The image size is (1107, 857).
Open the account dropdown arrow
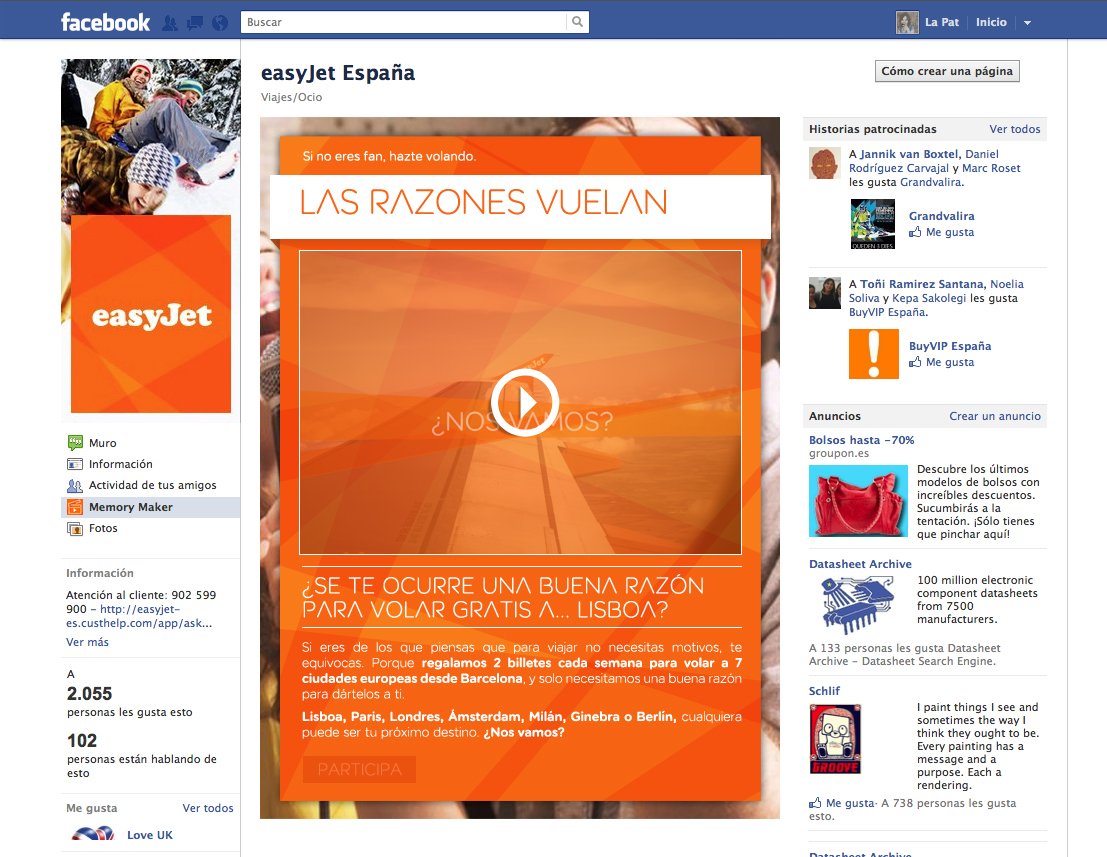(1027, 23)
